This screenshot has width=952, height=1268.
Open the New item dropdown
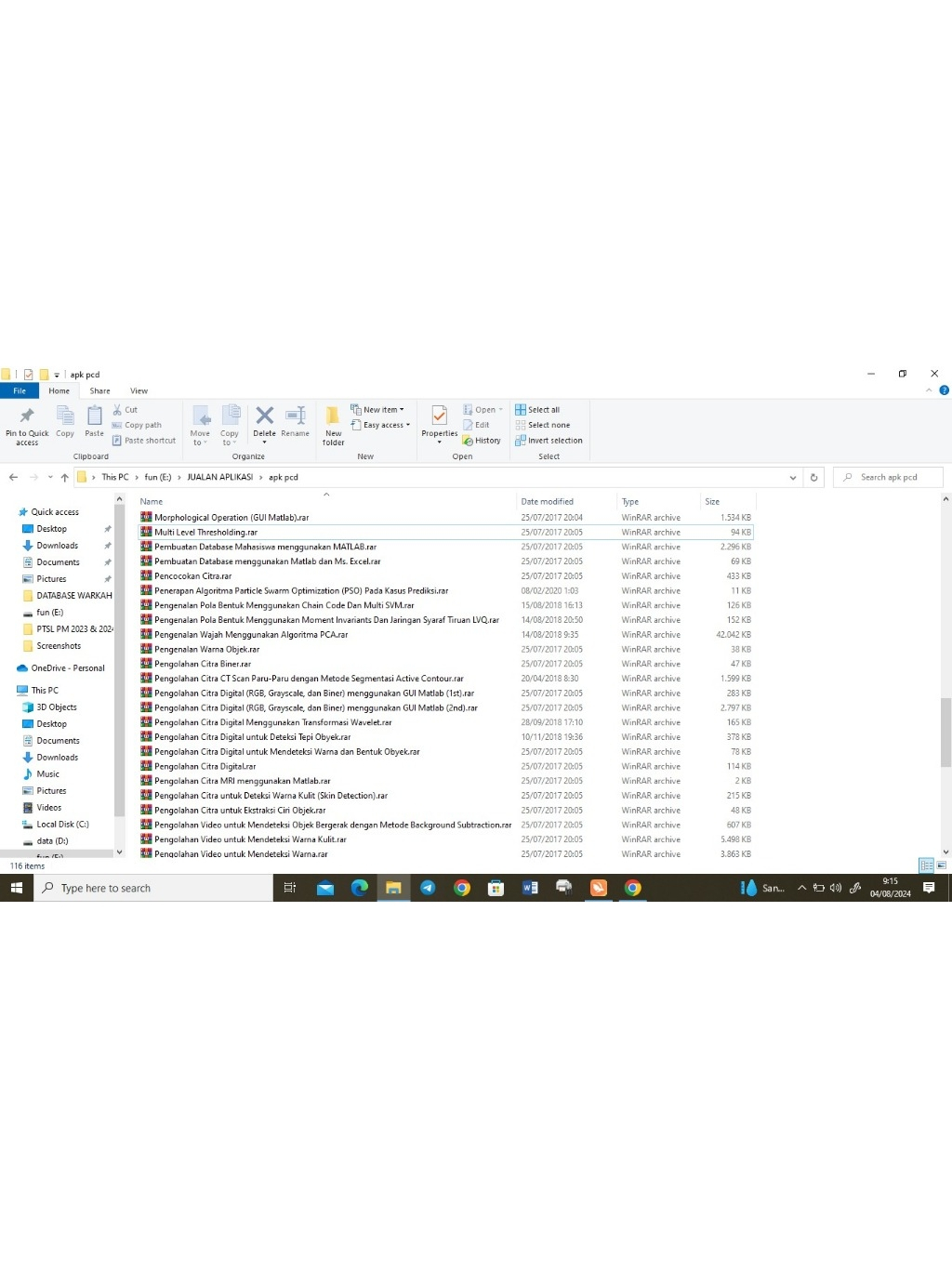(377, 409)
